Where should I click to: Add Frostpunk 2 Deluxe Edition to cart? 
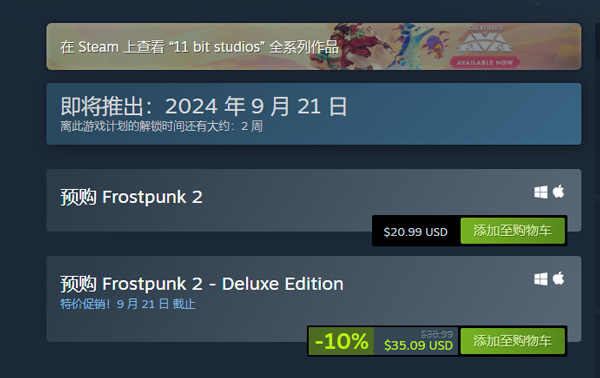(x=512, y=341)
